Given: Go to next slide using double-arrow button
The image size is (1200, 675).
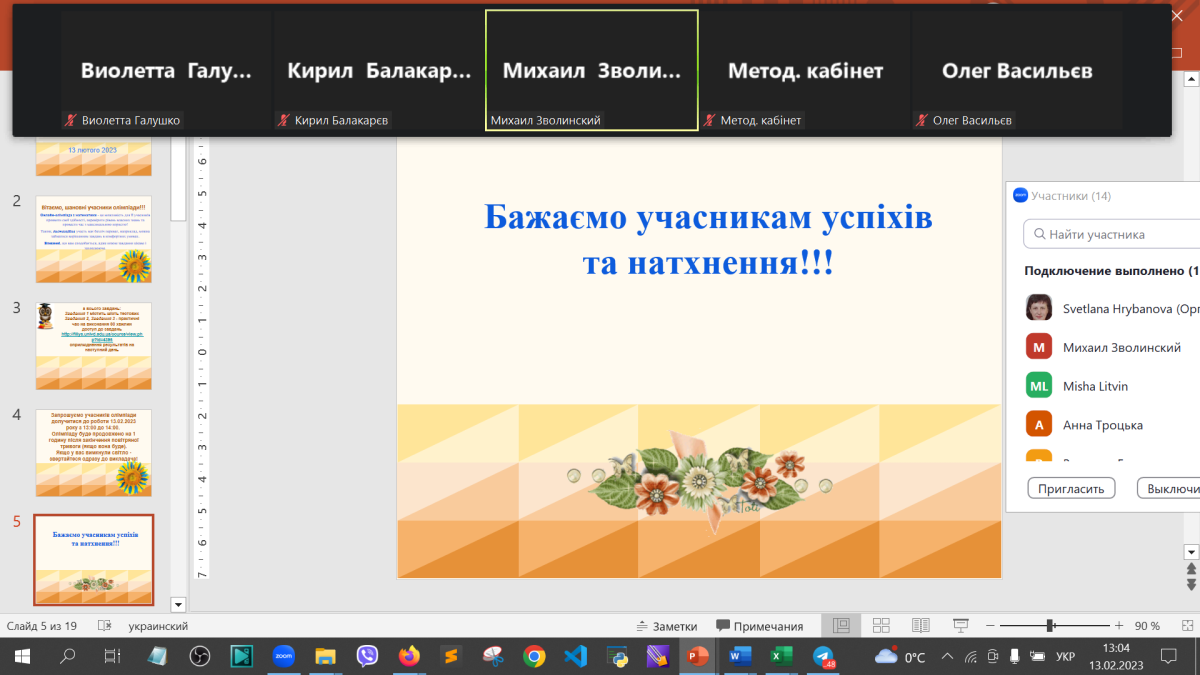Looking at the screenshot, I should pos(1190,584).
